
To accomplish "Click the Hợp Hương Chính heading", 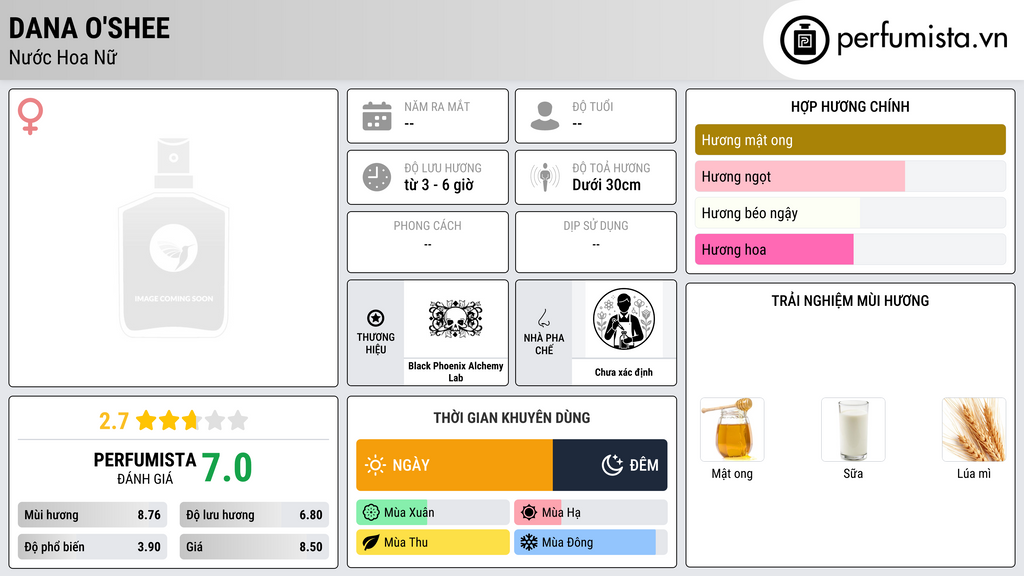I will [x=850, y=106].
